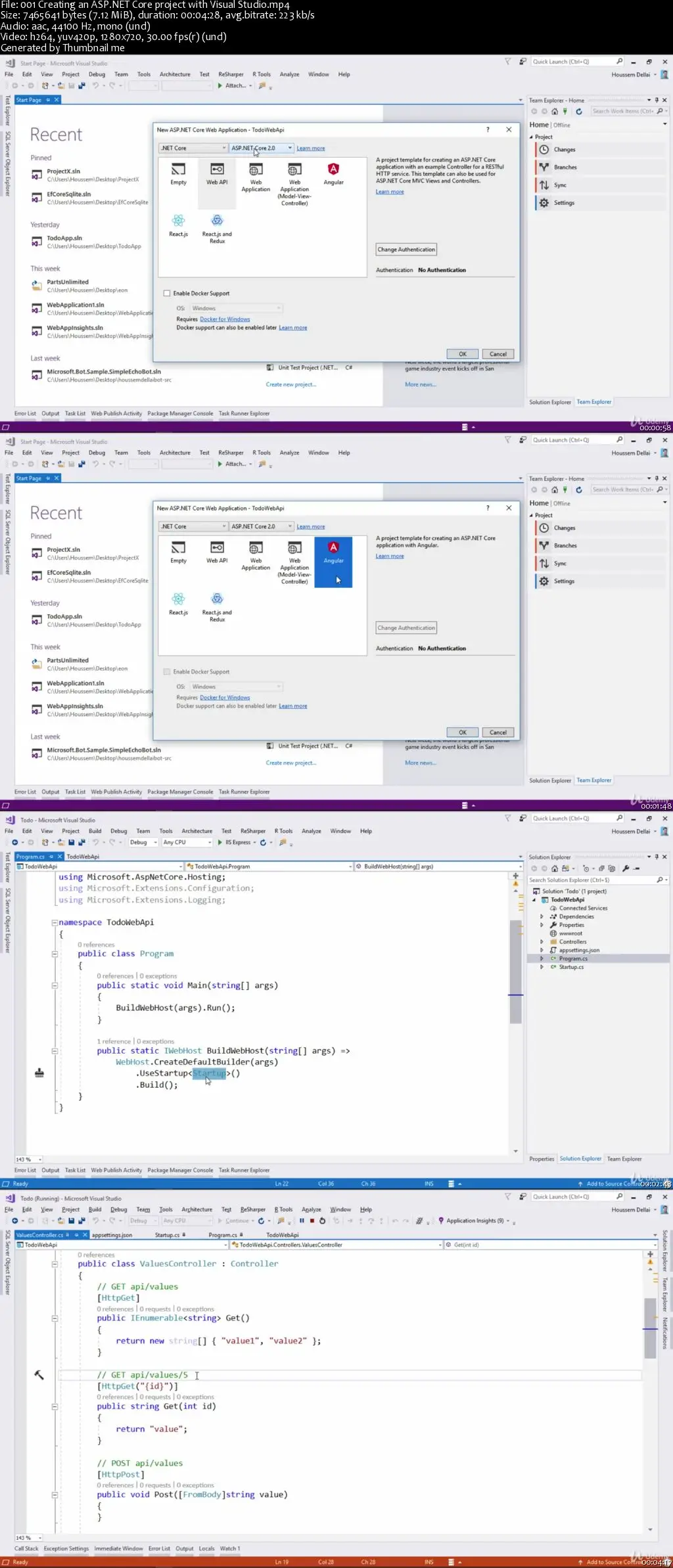This screenshot has height=1568, width=673.
Task: Open .NET Core framework dropdown, 00:01:48 dialog
Action: [193, 527]
